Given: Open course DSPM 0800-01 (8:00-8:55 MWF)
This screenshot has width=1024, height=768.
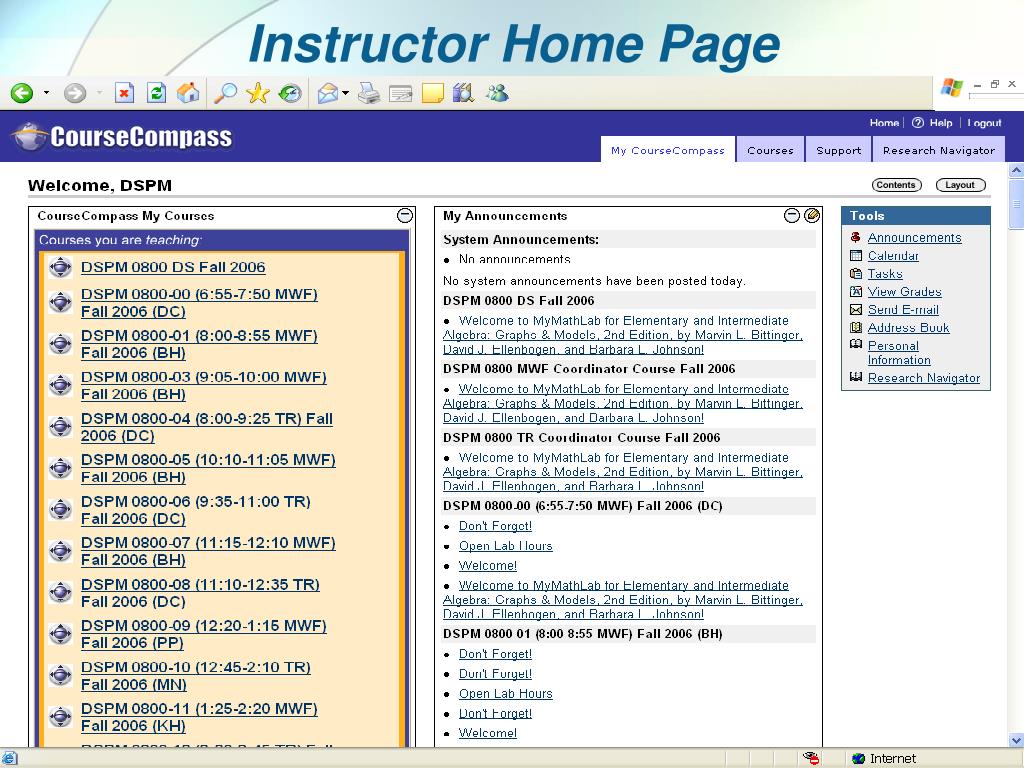Looking at the screenshot, I should coord(199,344).
